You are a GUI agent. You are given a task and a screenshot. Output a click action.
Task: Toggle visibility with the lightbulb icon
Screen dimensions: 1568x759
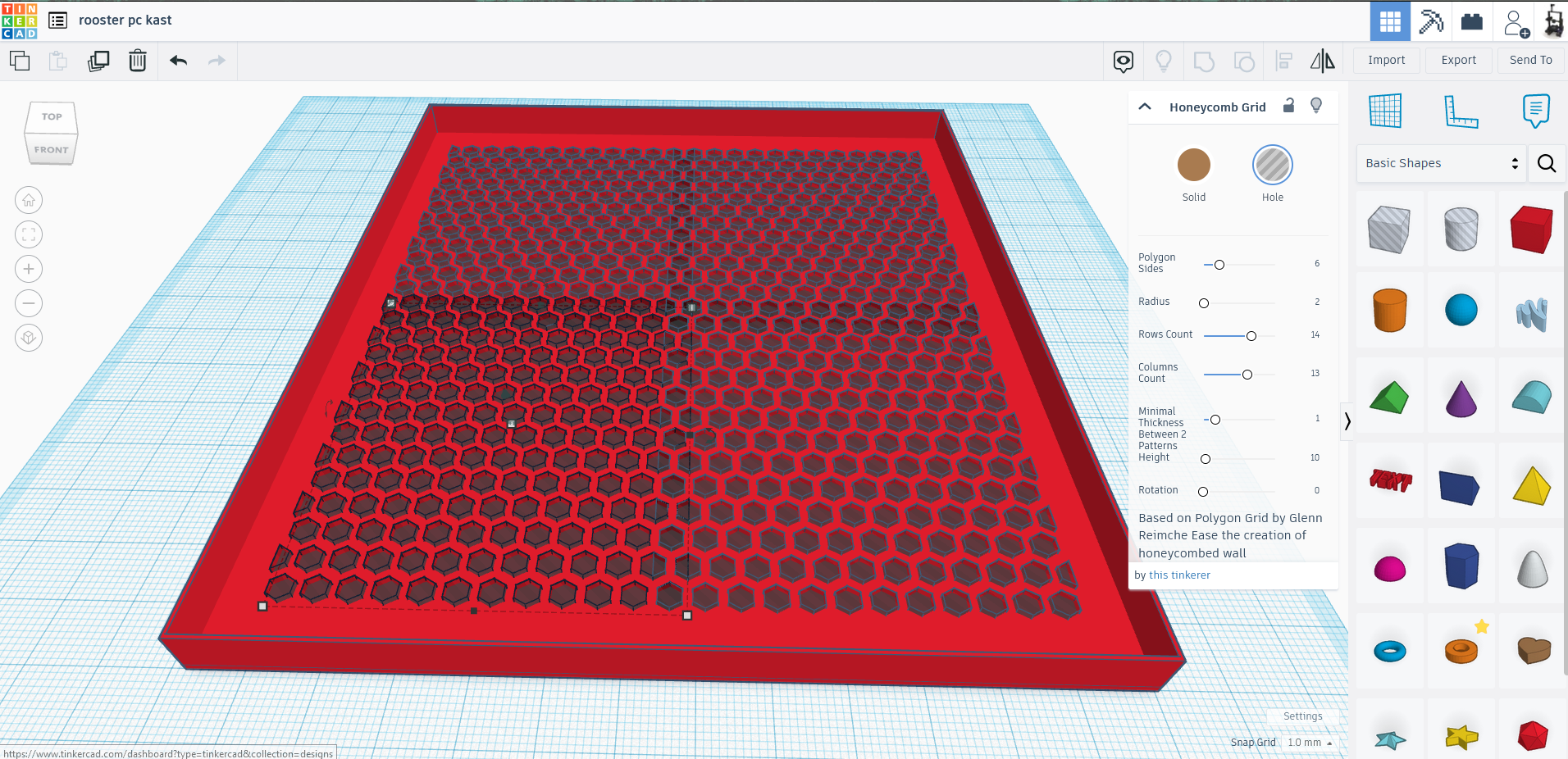1315,106
